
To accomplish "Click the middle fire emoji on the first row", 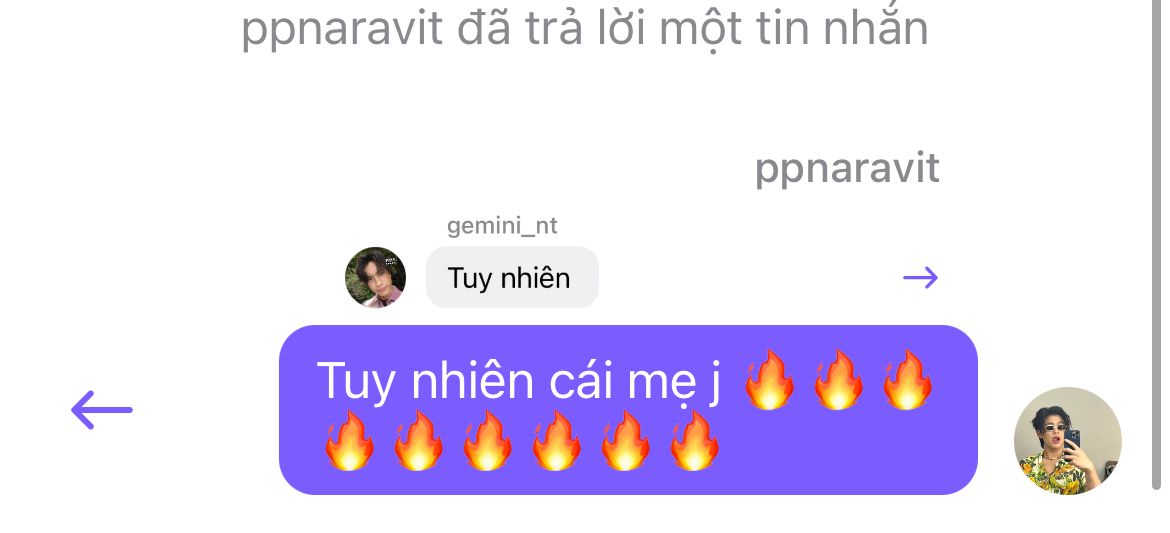I will point(837,380).
